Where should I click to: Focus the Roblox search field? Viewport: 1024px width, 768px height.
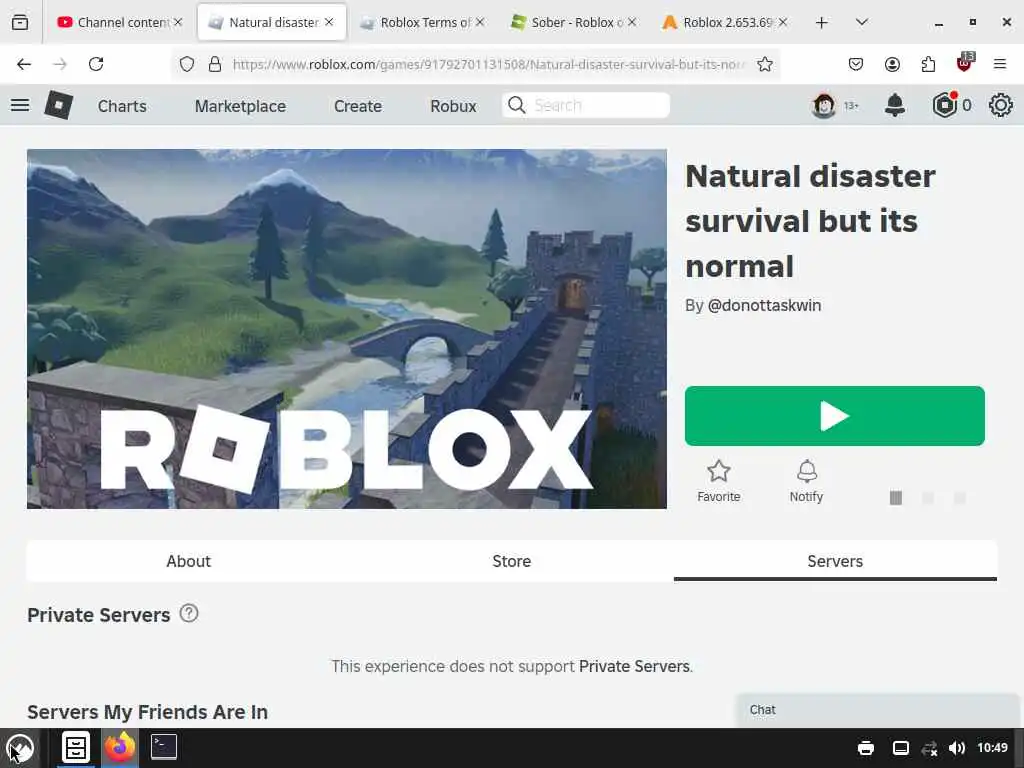pyautogui.click(x=586, y=105)
